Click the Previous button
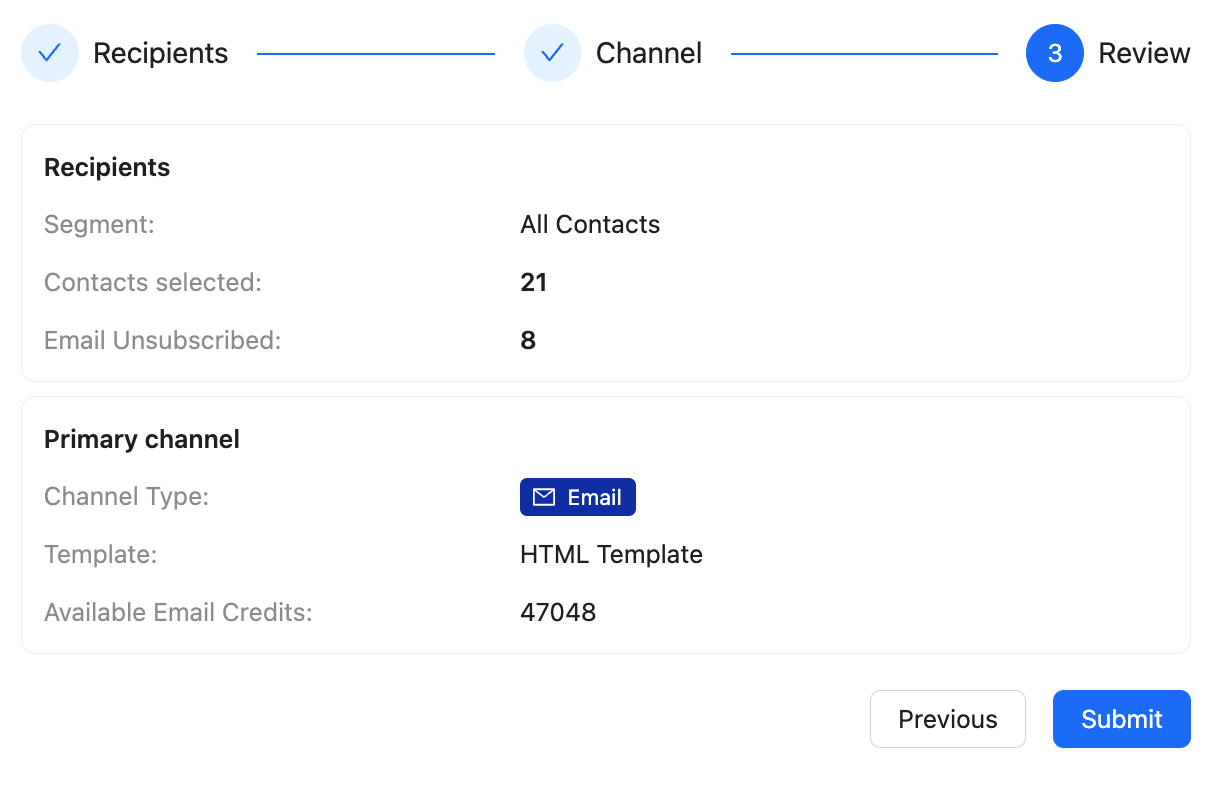The height and width of the screenshot is (802, 1230). click(948, 719)
